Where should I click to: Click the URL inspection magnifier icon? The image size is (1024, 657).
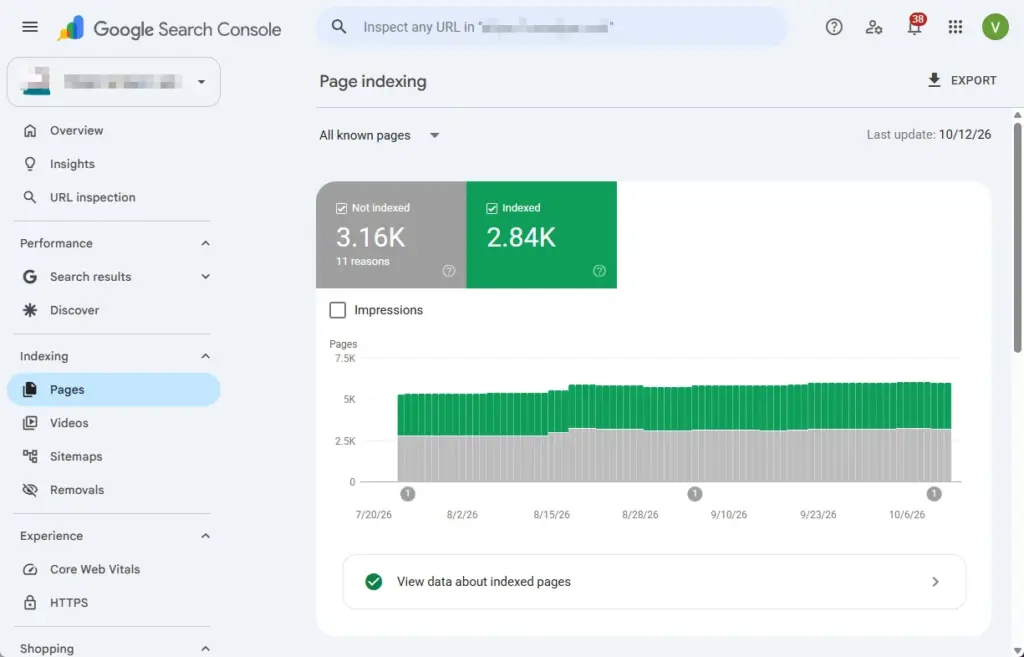30,197
